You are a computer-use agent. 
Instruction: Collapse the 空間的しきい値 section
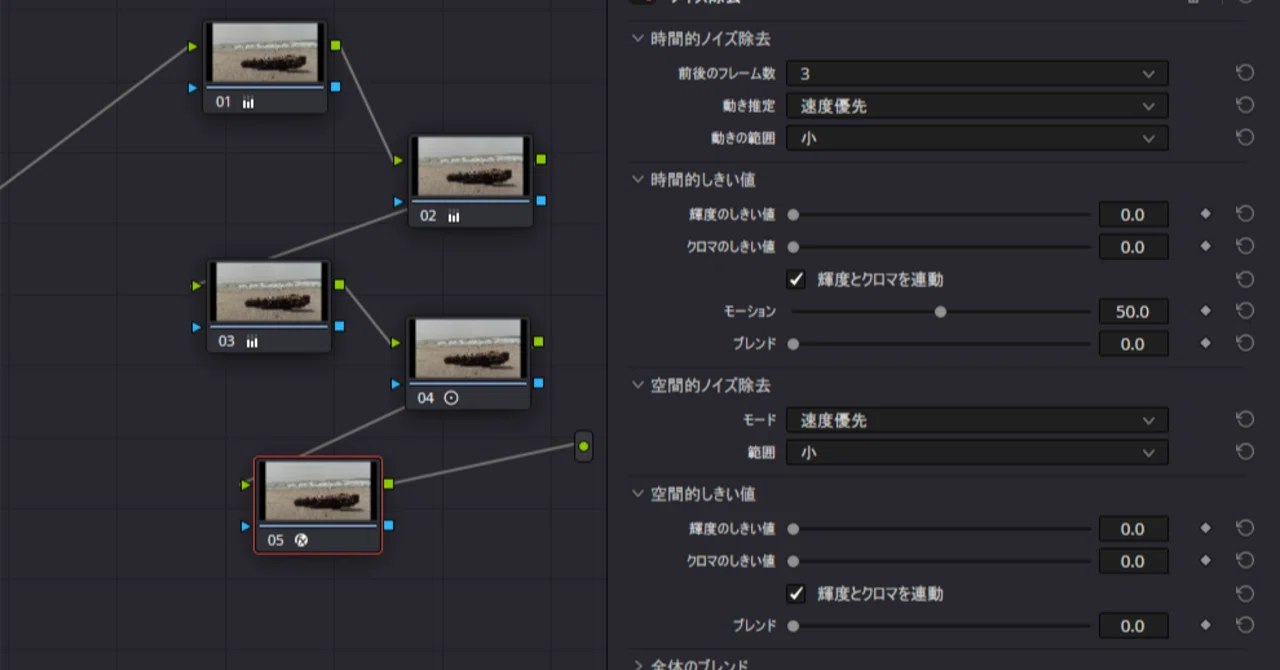(x=638, y=494)
